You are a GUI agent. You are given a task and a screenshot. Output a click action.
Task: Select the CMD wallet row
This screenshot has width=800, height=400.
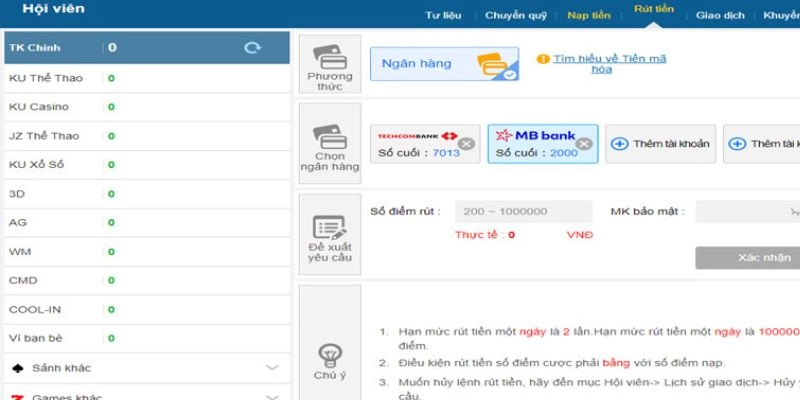[147, 281]
